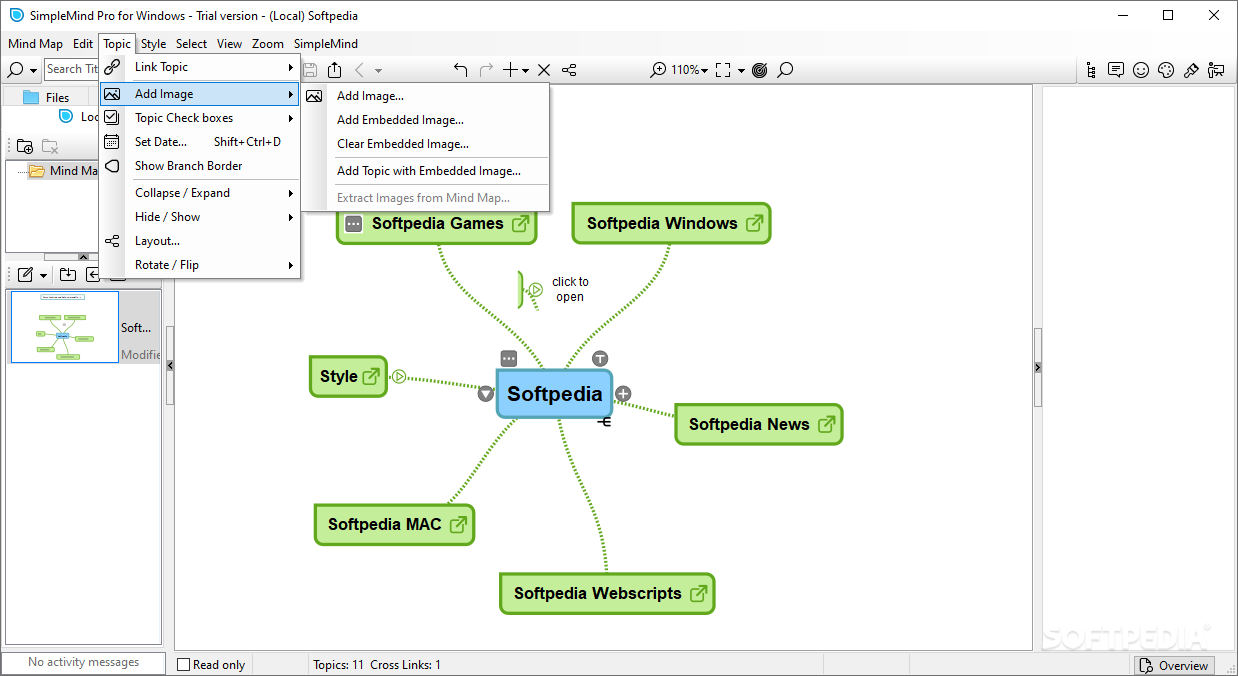
Task: Select the Softpedia MAC topic
Action: 394,524
